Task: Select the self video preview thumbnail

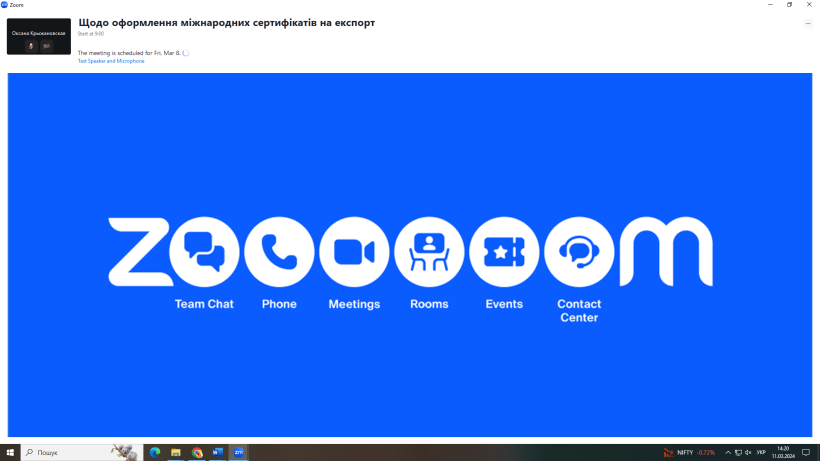Action: (x=39, y=37)
